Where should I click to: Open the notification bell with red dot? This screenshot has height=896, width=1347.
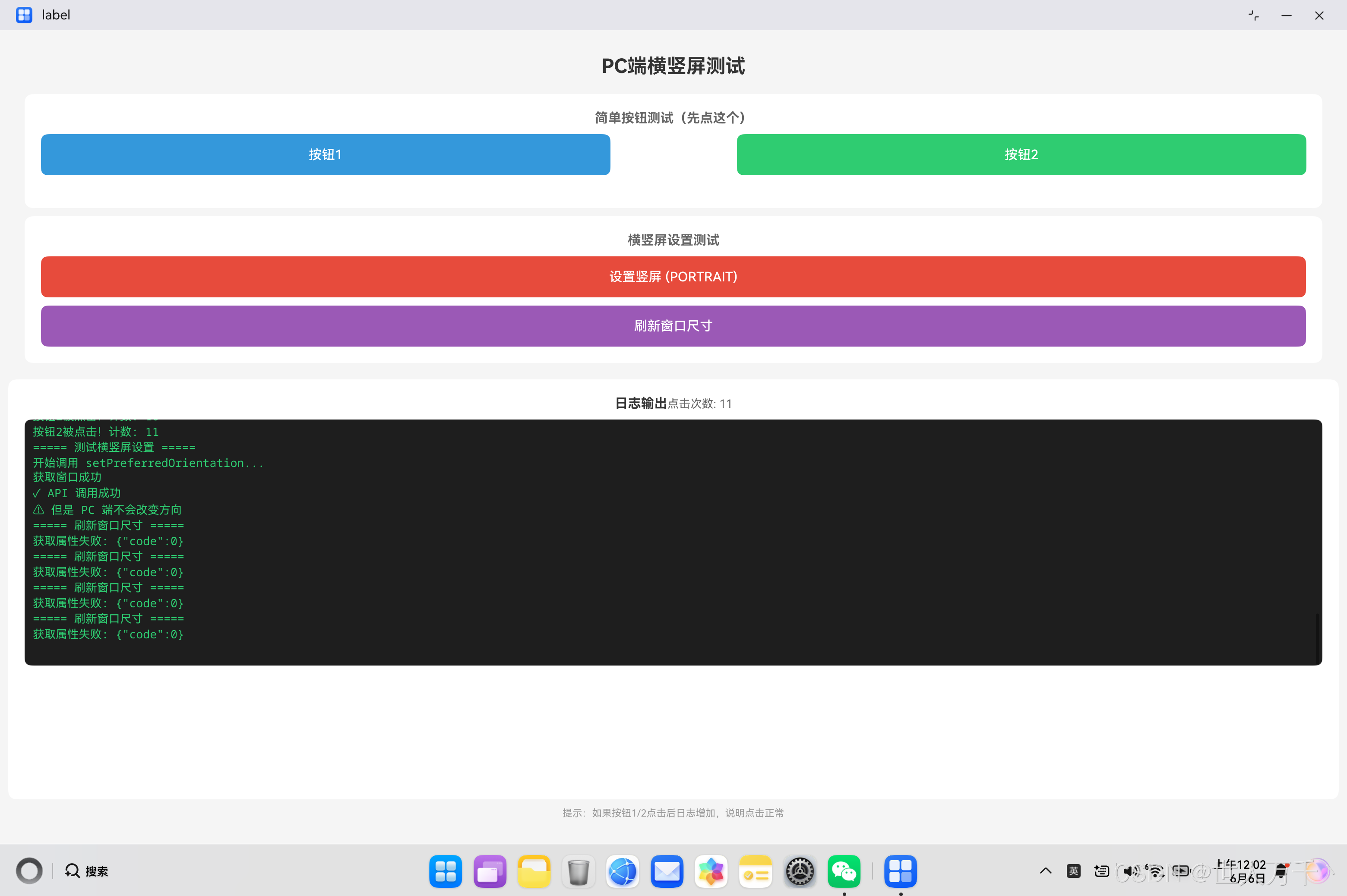point(1282,871)
